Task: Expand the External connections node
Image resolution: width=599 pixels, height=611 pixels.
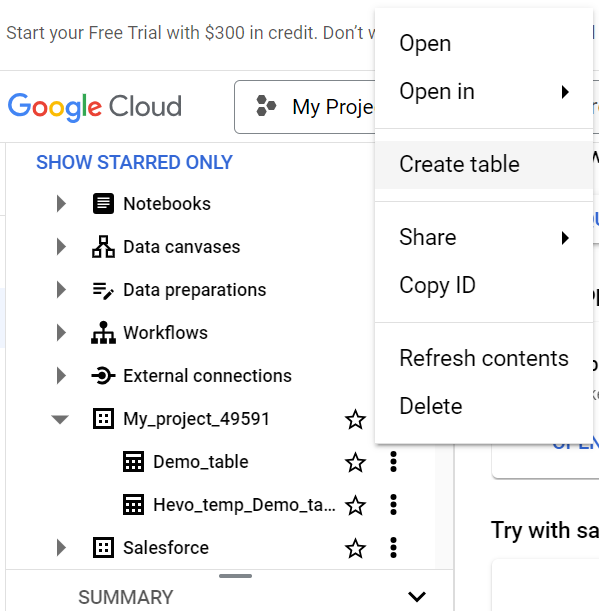Action: [x=61, y=376]
